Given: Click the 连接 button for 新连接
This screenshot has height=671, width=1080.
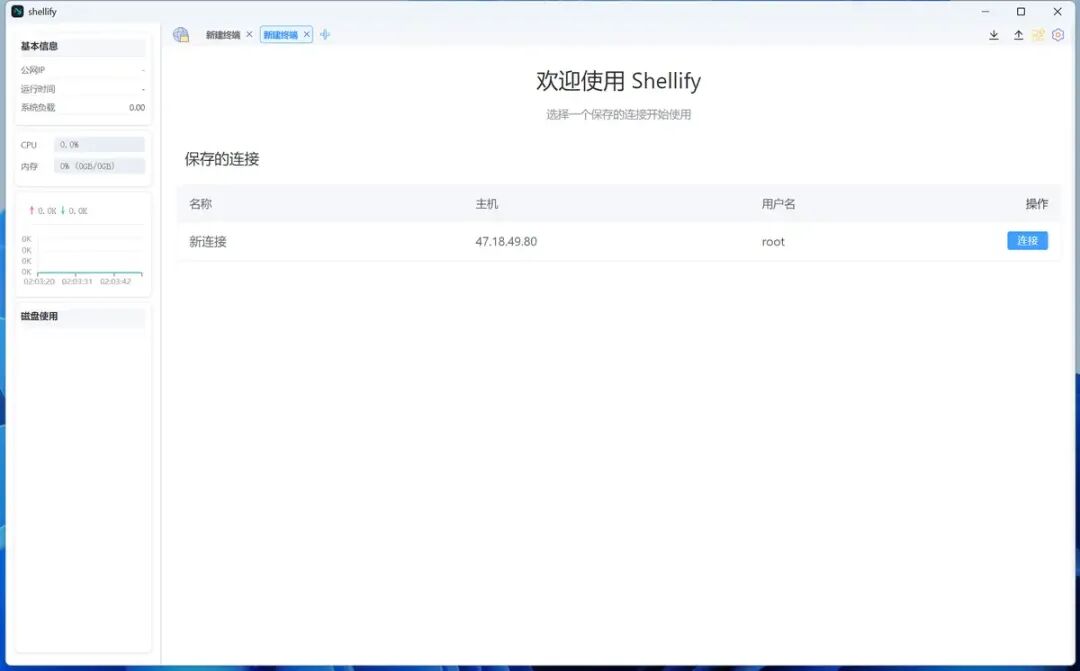Looking at the screenshot, I should [1027, 241].
